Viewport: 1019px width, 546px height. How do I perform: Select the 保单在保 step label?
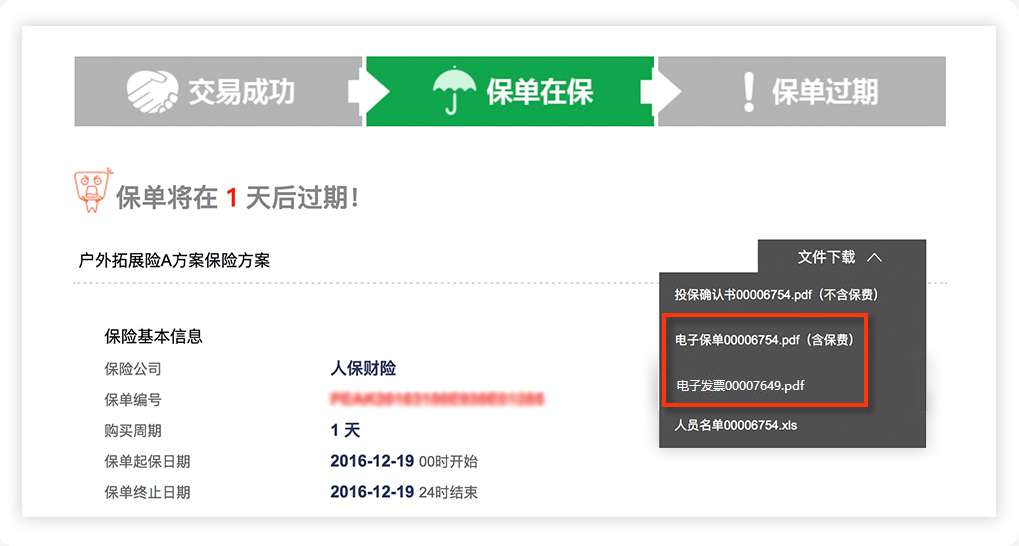(x=539, y=91)
